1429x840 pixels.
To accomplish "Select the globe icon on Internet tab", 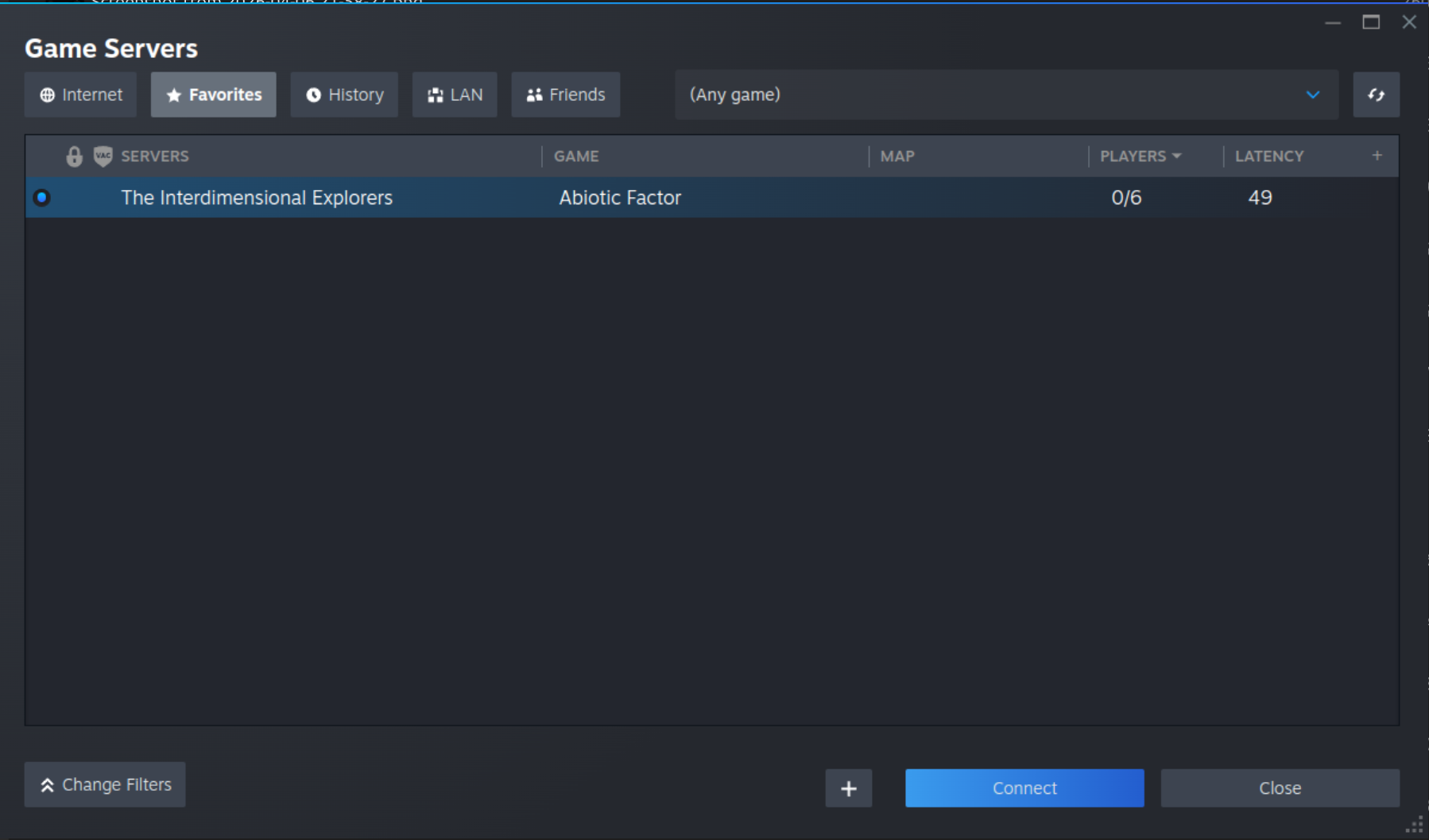I will tap(47, 95).
